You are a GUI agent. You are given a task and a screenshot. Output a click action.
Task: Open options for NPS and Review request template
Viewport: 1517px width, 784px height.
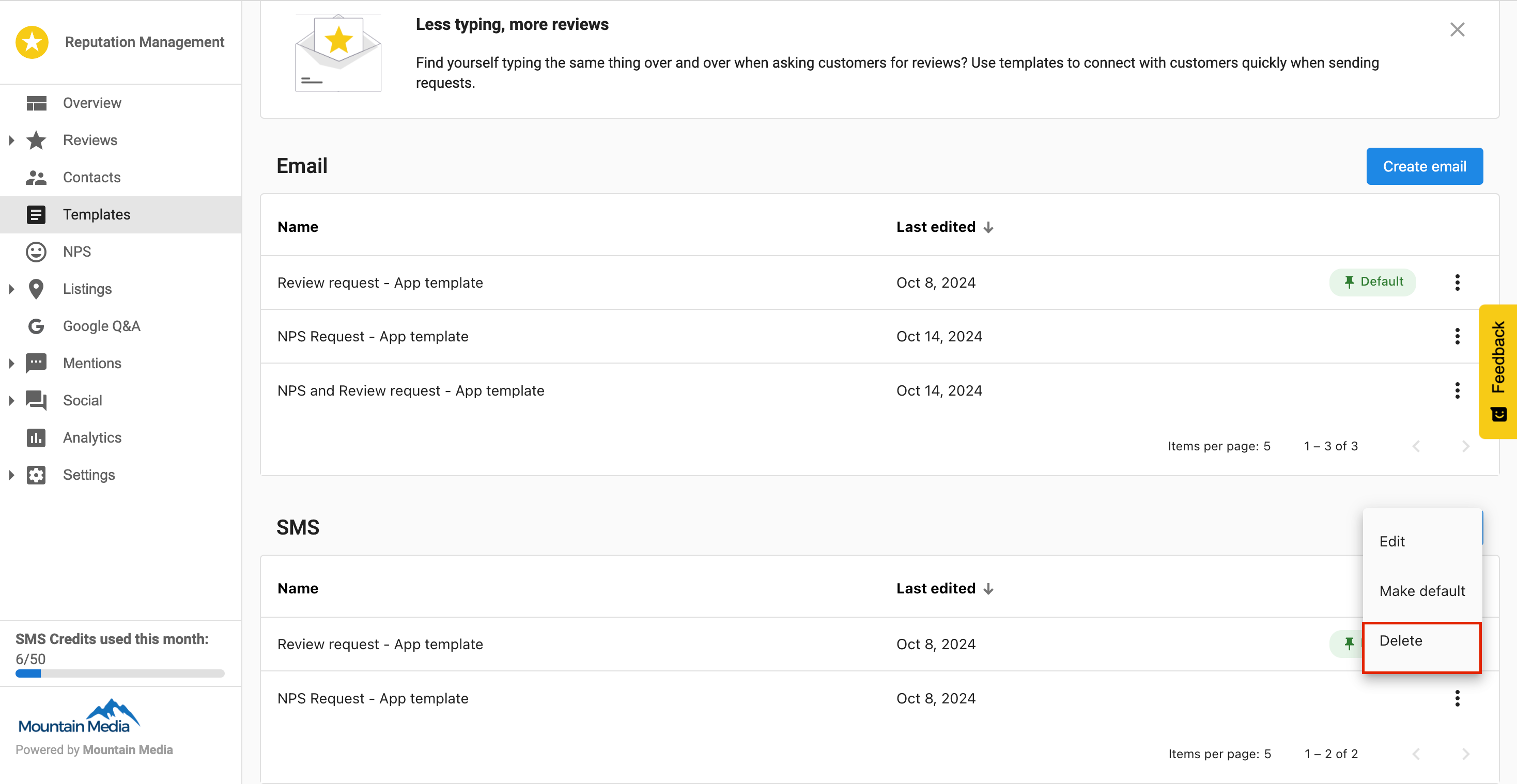tap(1457, 390)
